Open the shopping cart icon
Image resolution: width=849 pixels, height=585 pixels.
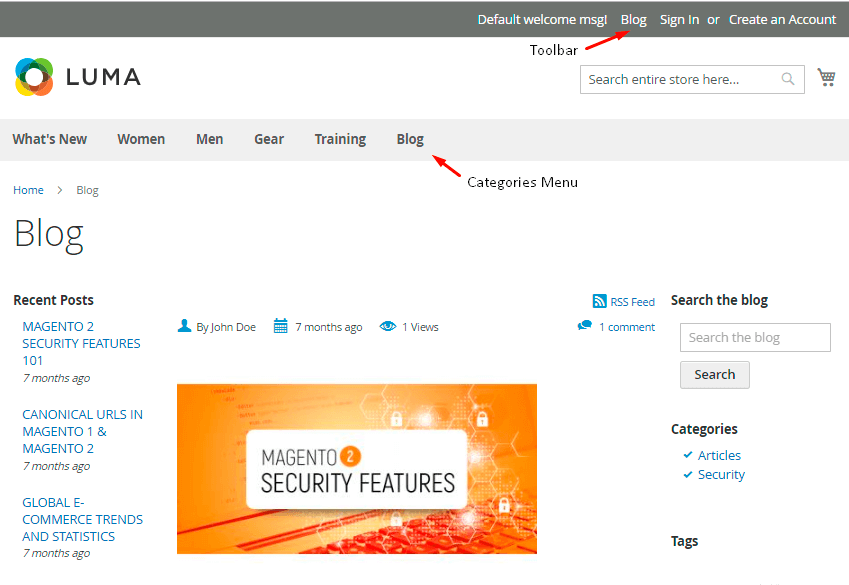point(826,78)
